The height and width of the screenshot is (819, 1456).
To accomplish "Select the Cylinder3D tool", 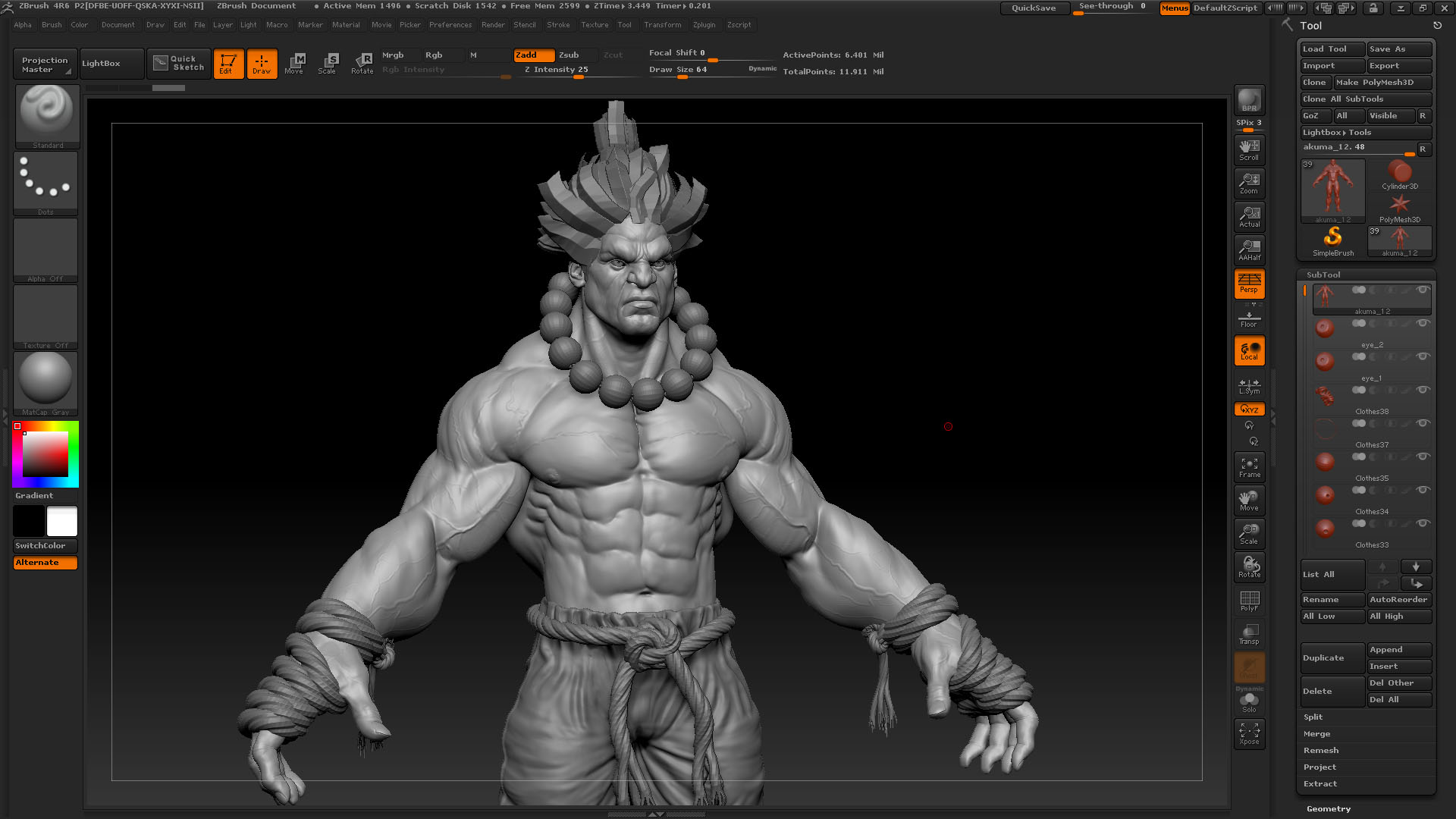I will pyautogui.click(x=1400, y=175).
